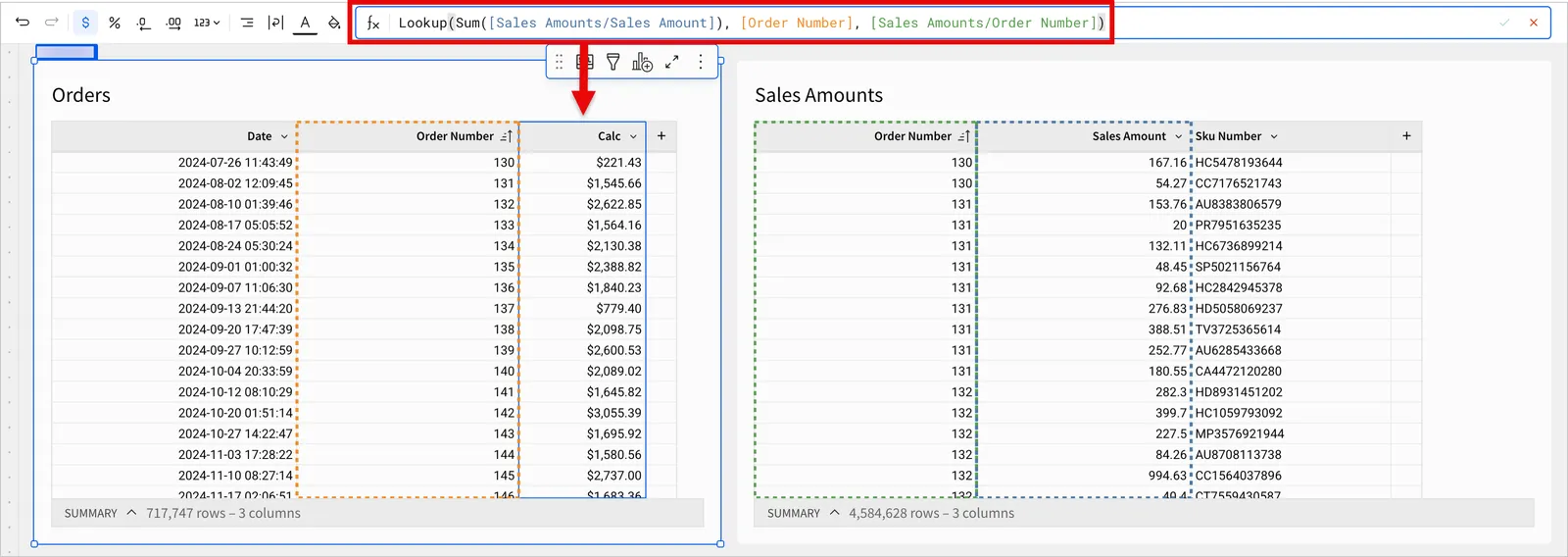Add new column to Orders table
This screenshot has height=557, width=1568.
(661, 136)
